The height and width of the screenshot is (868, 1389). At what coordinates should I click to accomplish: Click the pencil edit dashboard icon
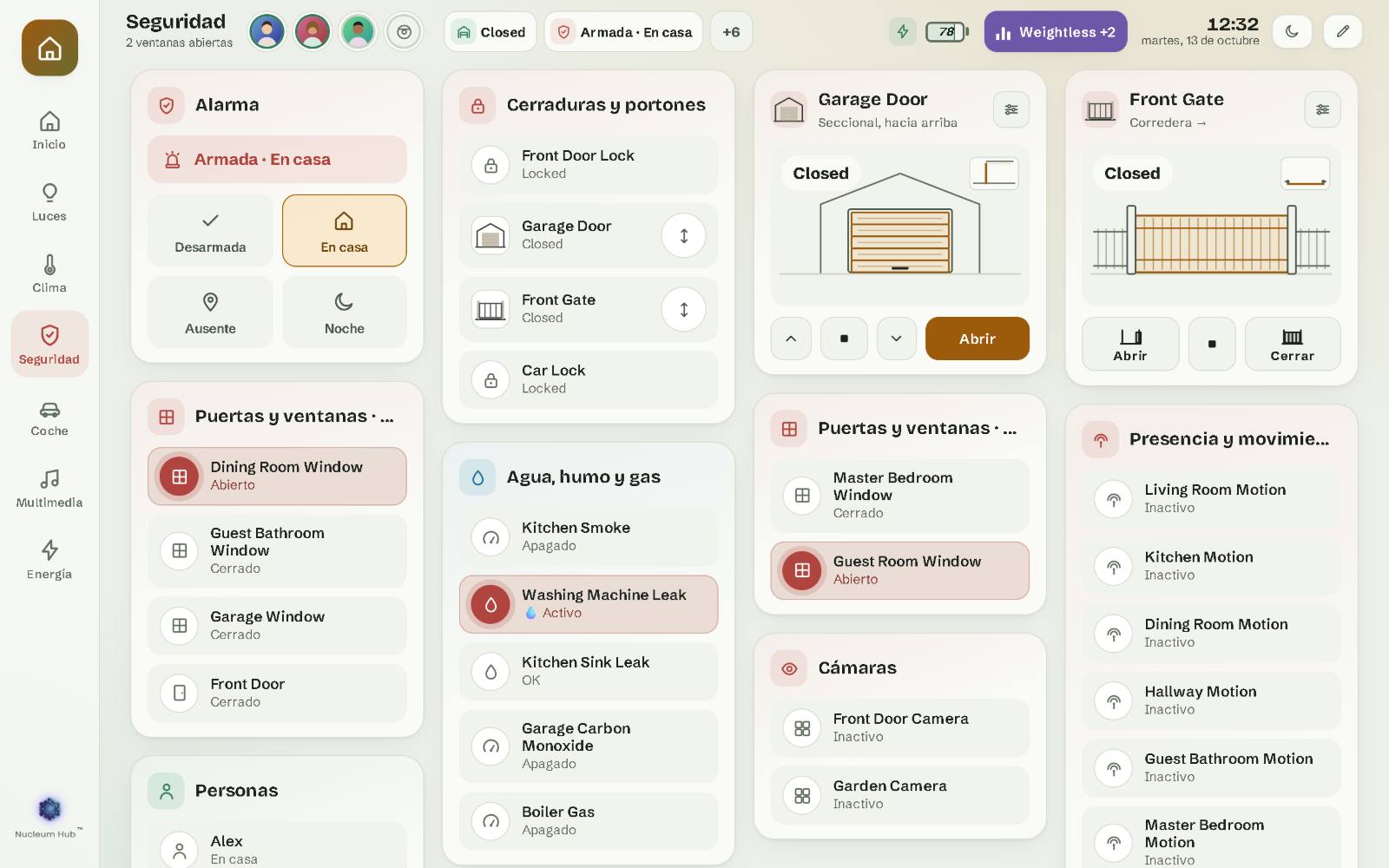[1342, 32]
